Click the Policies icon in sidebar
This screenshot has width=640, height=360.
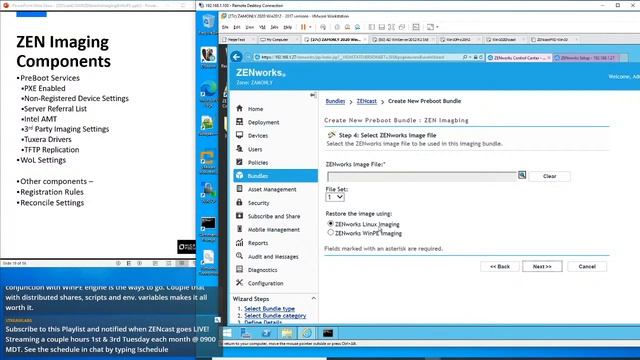(240, 162)
